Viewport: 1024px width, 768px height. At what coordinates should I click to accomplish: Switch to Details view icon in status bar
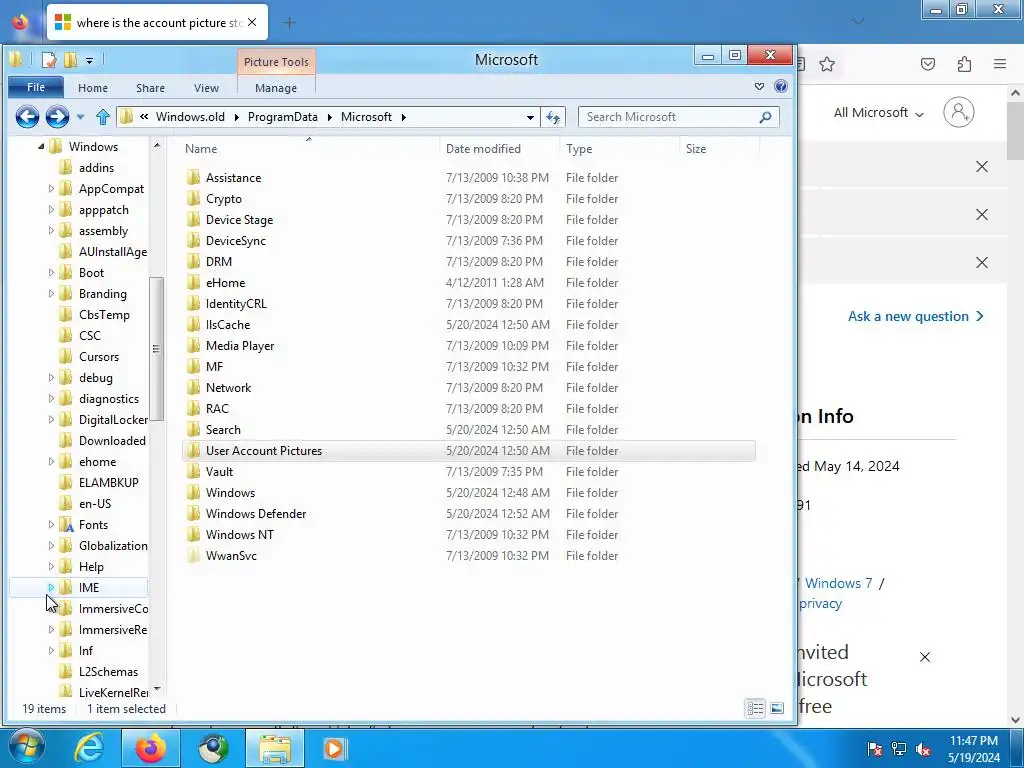(756, 708)
